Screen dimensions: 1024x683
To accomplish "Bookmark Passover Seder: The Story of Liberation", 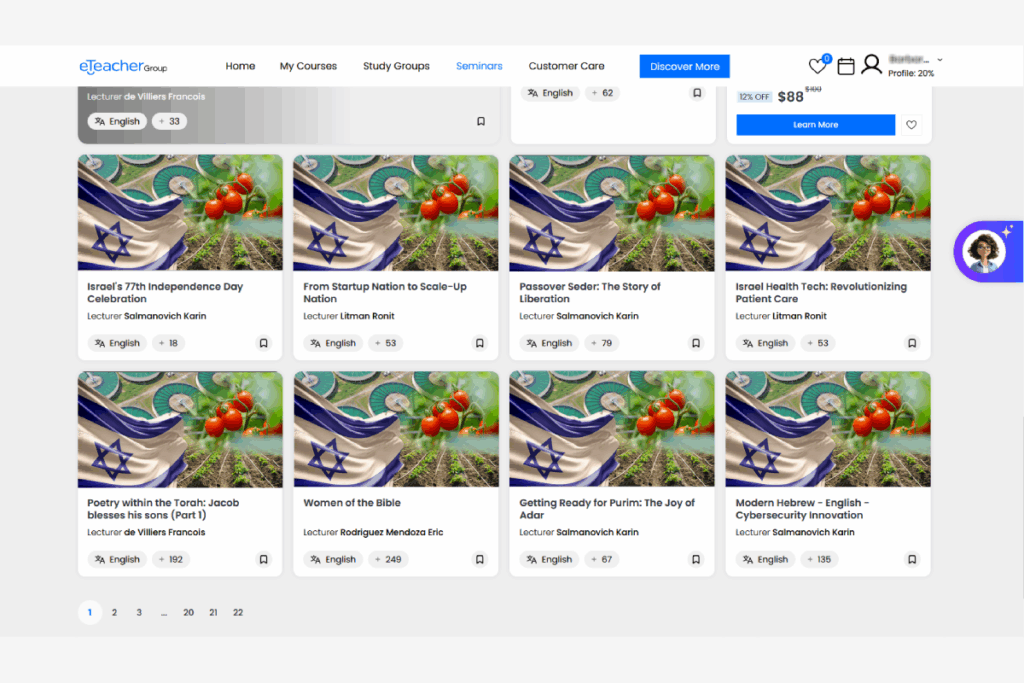I will pyautogui.click(x=696, y=343).
